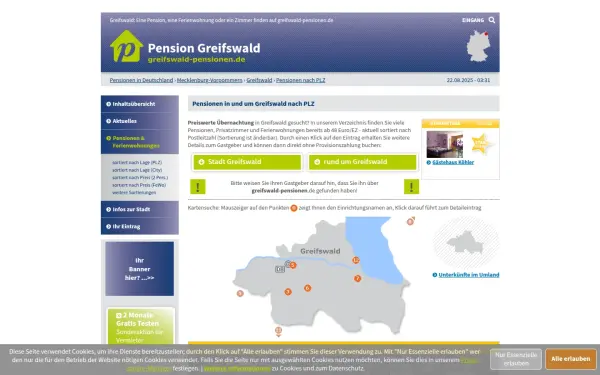Click Nur Essenzielle erlauben cookie button
The width and height of the screenshot is (600, 375).
click(516, 359)
